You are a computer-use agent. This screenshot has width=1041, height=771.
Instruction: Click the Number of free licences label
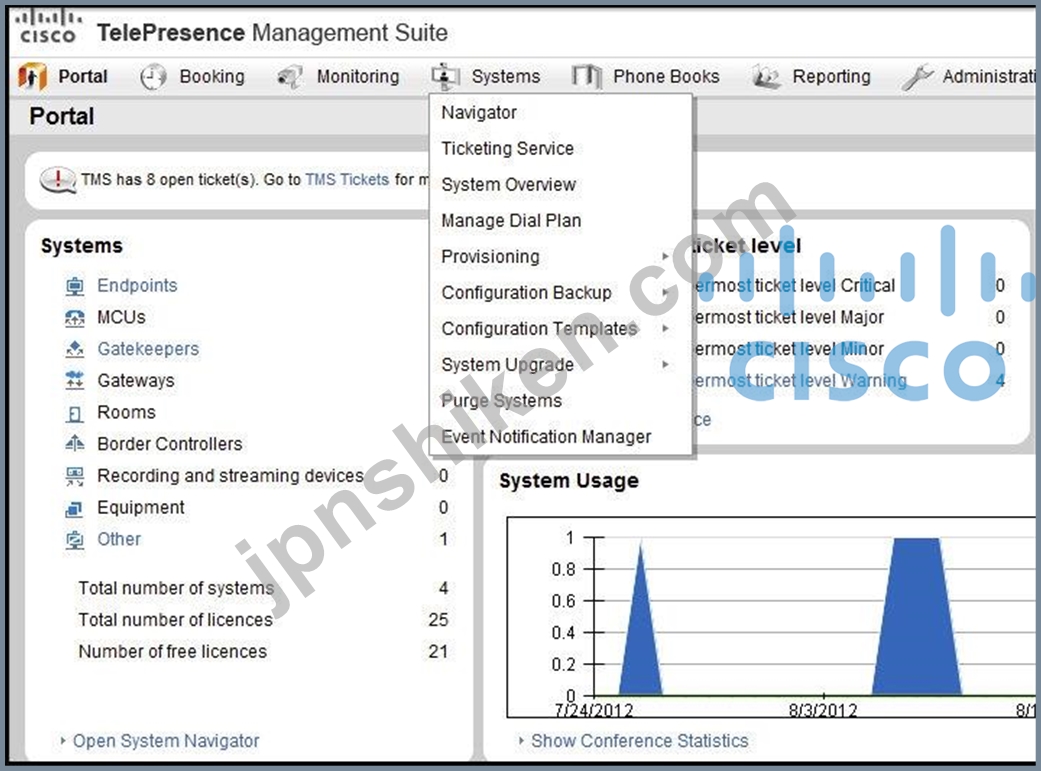coord(173,652)
